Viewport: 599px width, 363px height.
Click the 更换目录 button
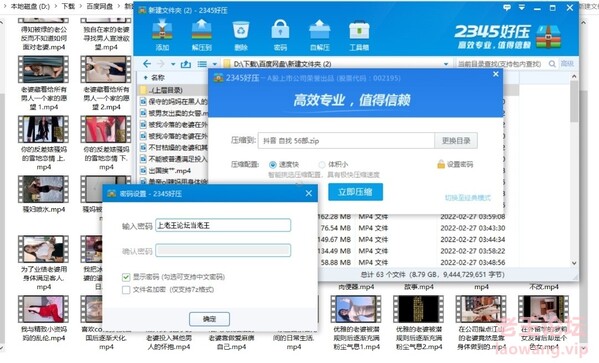456,141
